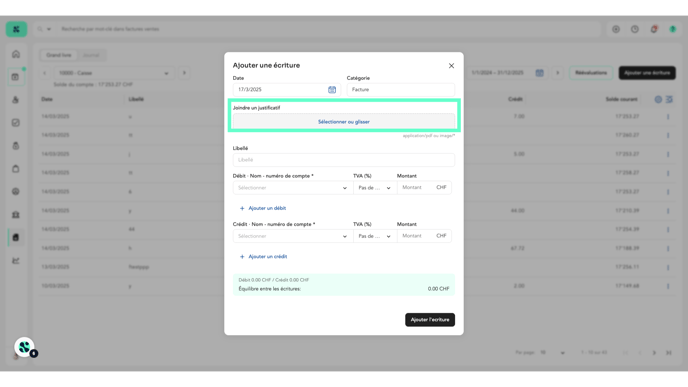Click the blue column settings icon in table header
The height and width of the screenshot is (387, 688).
tap(669, 100)
